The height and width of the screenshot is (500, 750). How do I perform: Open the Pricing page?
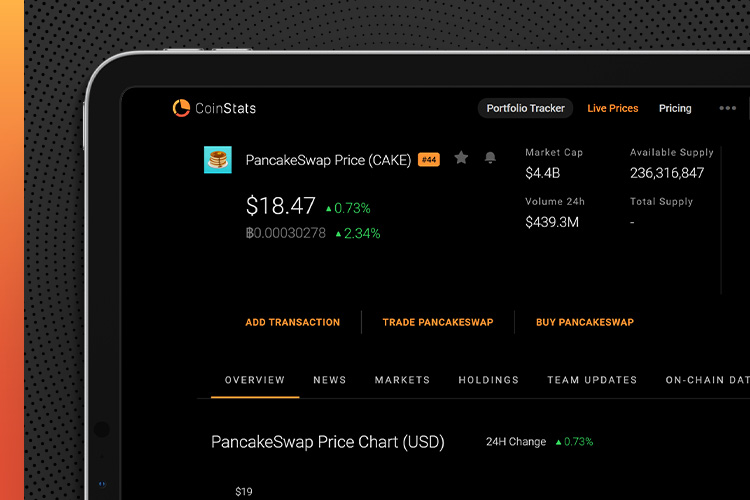click(675, 108)
